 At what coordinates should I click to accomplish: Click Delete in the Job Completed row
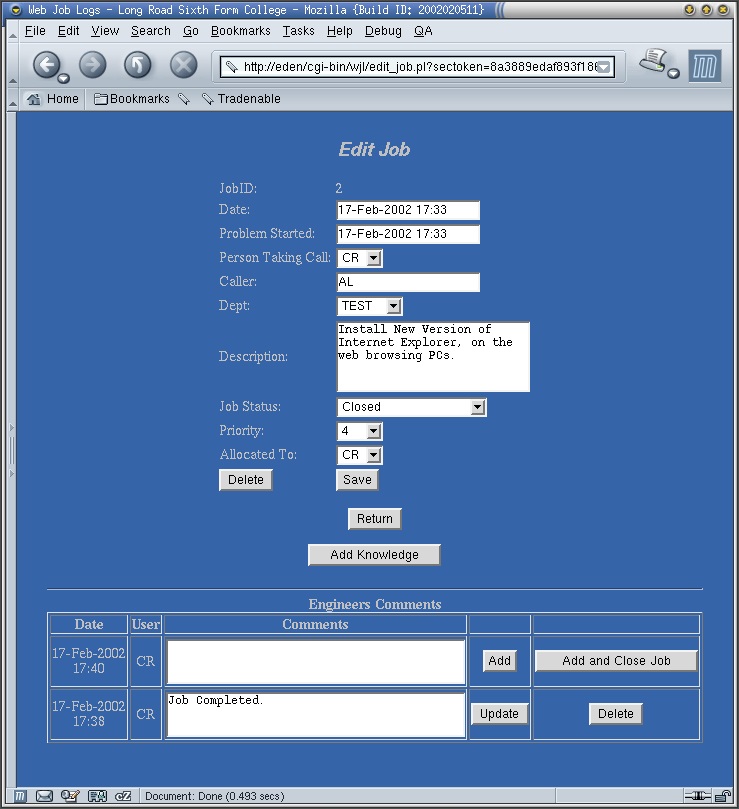pos(616,714)
